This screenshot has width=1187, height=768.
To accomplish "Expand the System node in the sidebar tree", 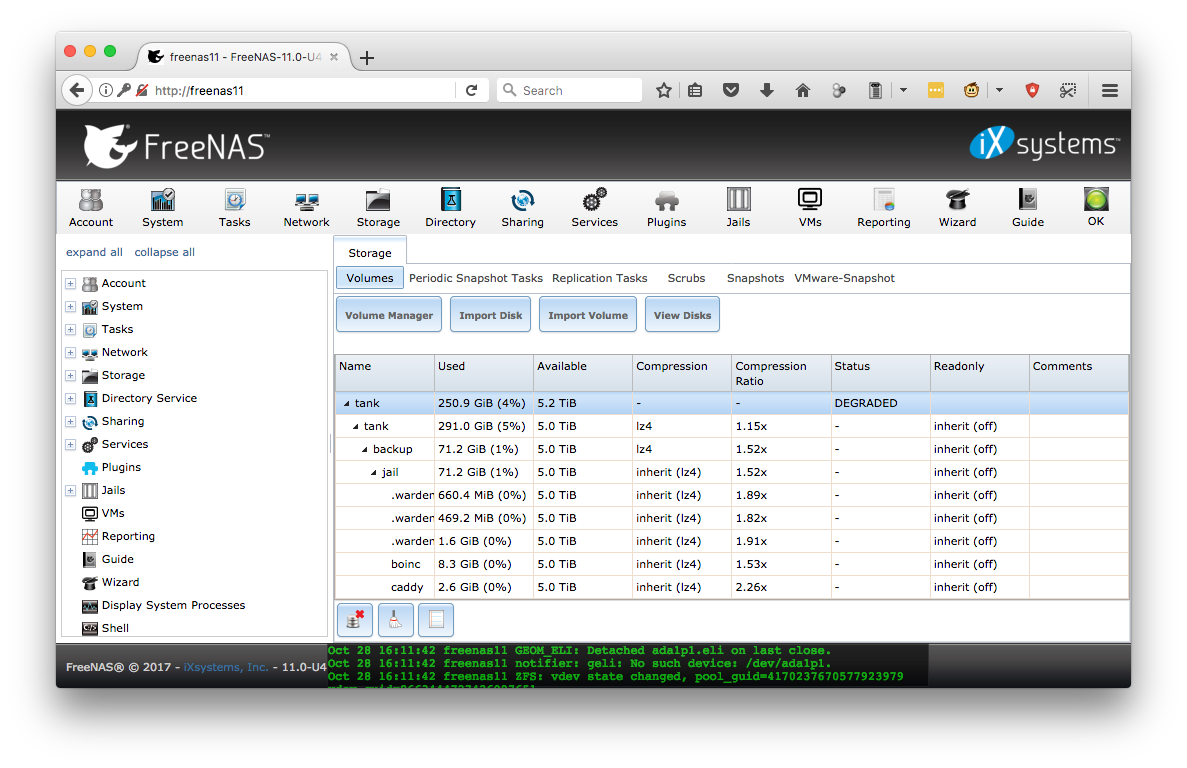I will click(x=70, y=306).
